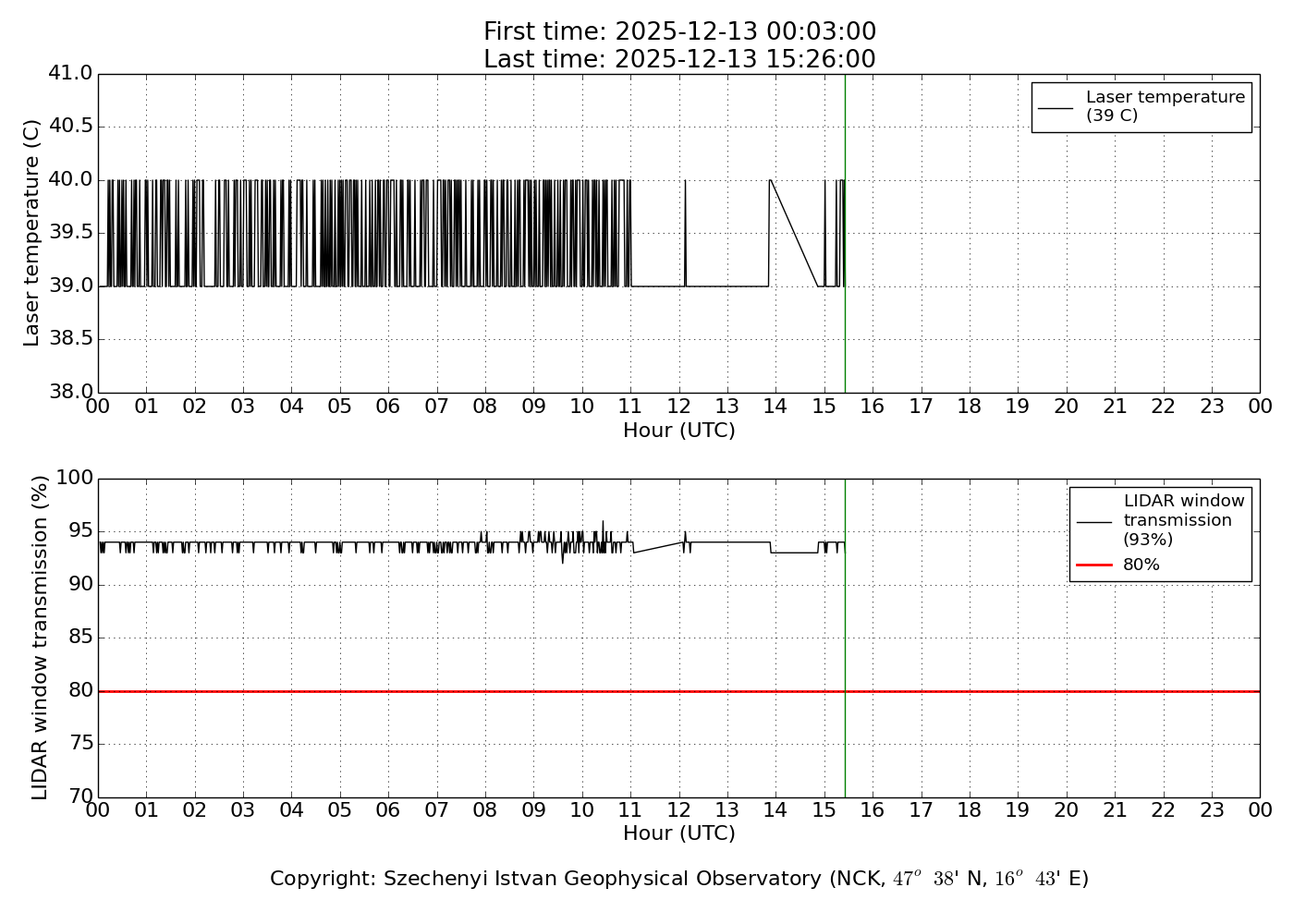Click "Hour (UTC)" label under the transmission plot
This screenshot has height=924, width=1294.
tap(679, 833)
